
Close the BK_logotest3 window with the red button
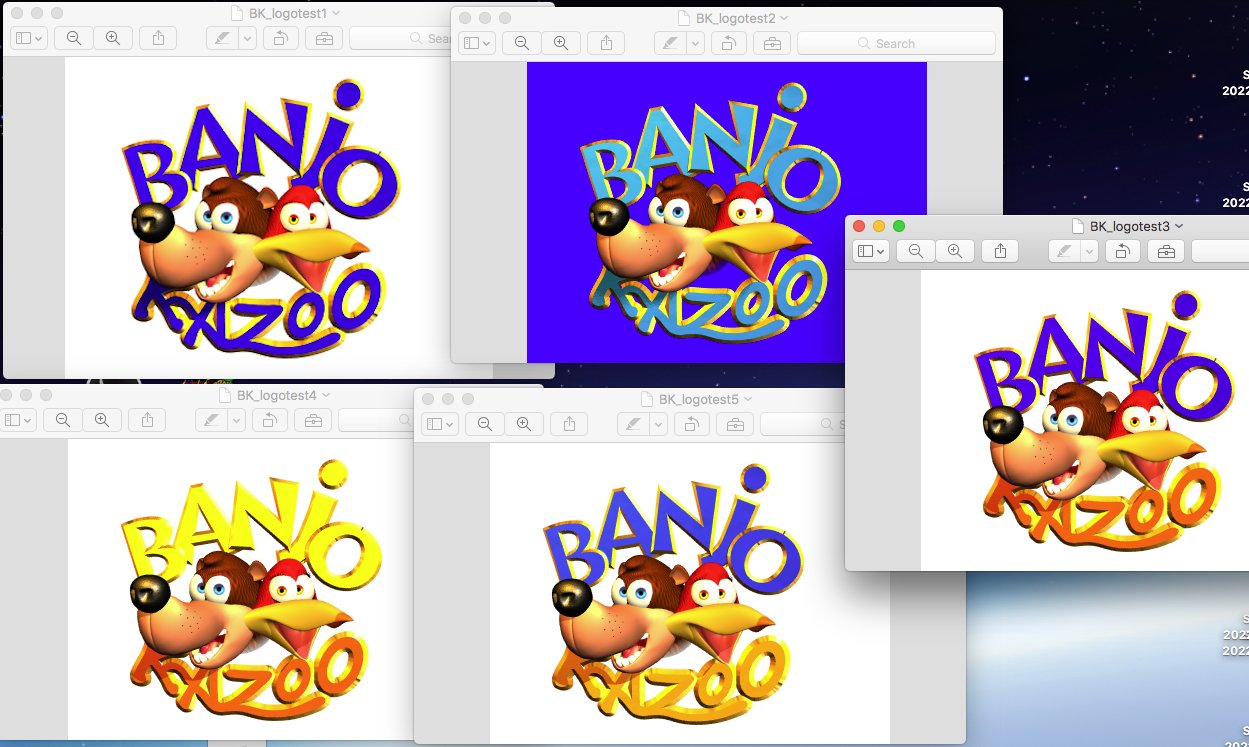pyautogui.click(x=860, y=226)
